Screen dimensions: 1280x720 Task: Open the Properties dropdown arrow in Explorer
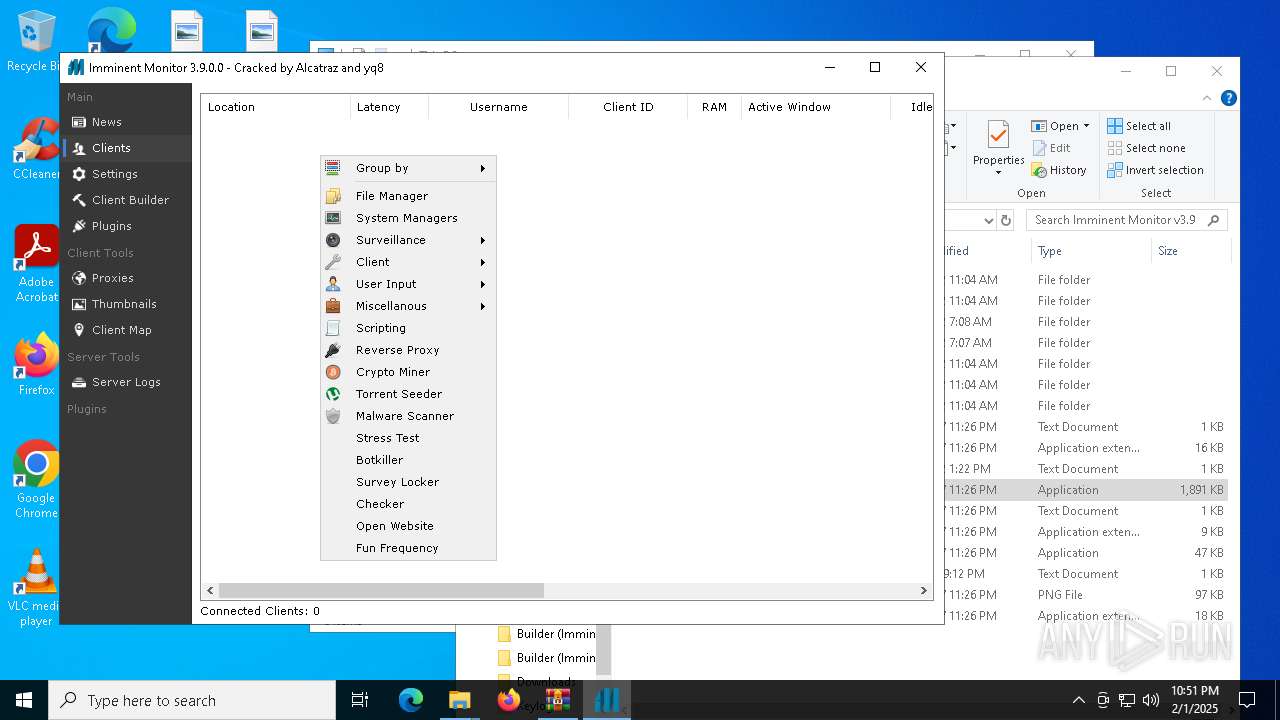click(x=998, y=173)
